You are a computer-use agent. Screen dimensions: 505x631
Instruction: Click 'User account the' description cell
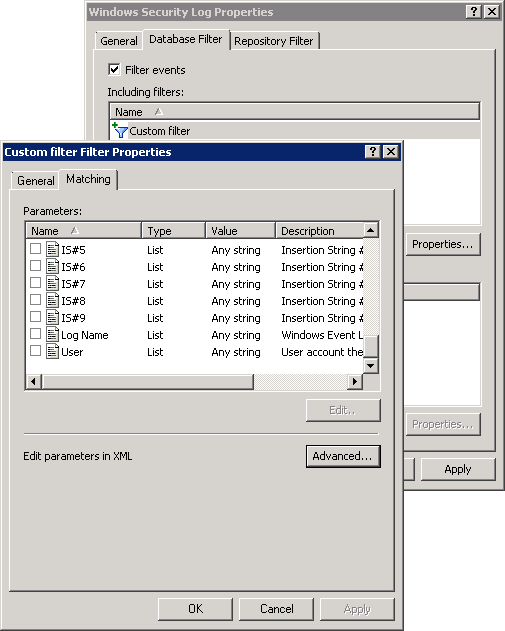[x=322, y=352]
